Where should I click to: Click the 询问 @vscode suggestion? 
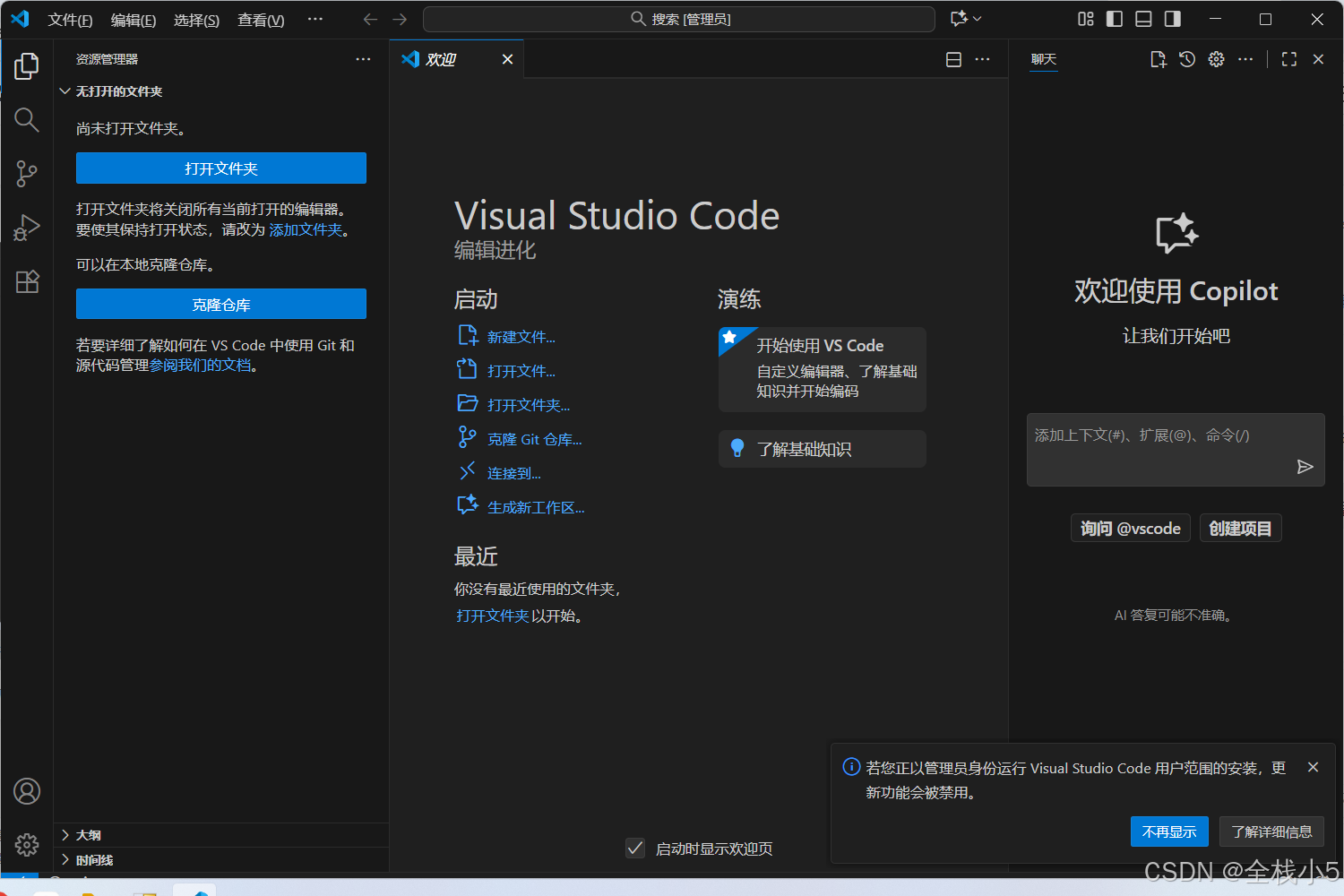[1131, 529]
